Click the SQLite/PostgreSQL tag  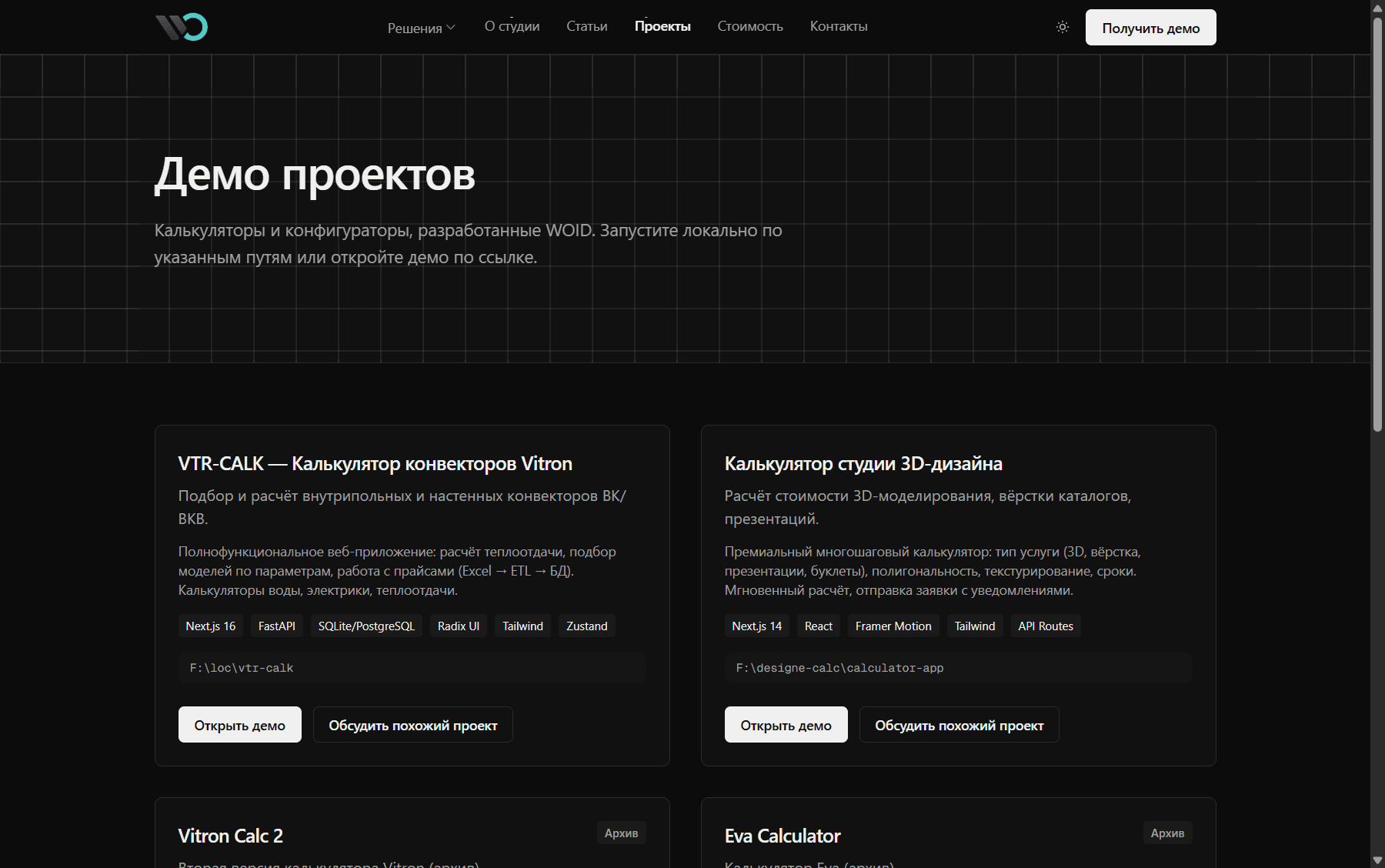[x=366, y=626]
